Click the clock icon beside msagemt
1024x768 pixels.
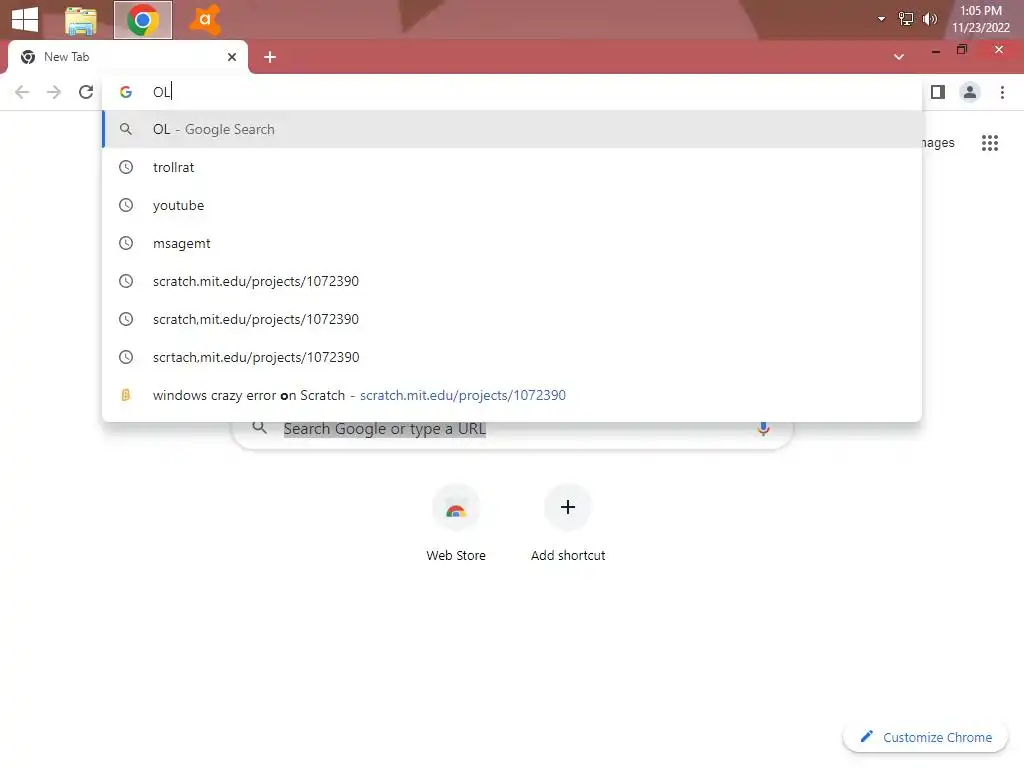click(126, 243)
